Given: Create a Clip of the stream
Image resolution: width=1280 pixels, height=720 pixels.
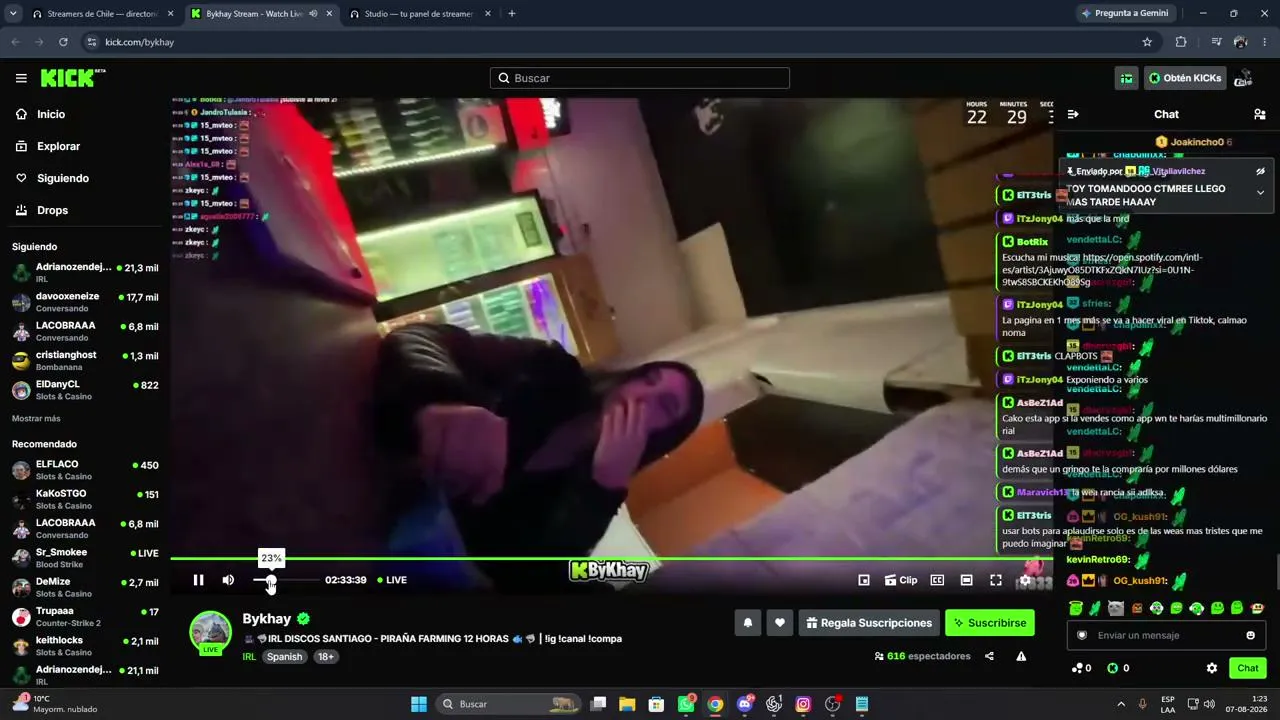Looking at the screenshot, I should 901,580.
